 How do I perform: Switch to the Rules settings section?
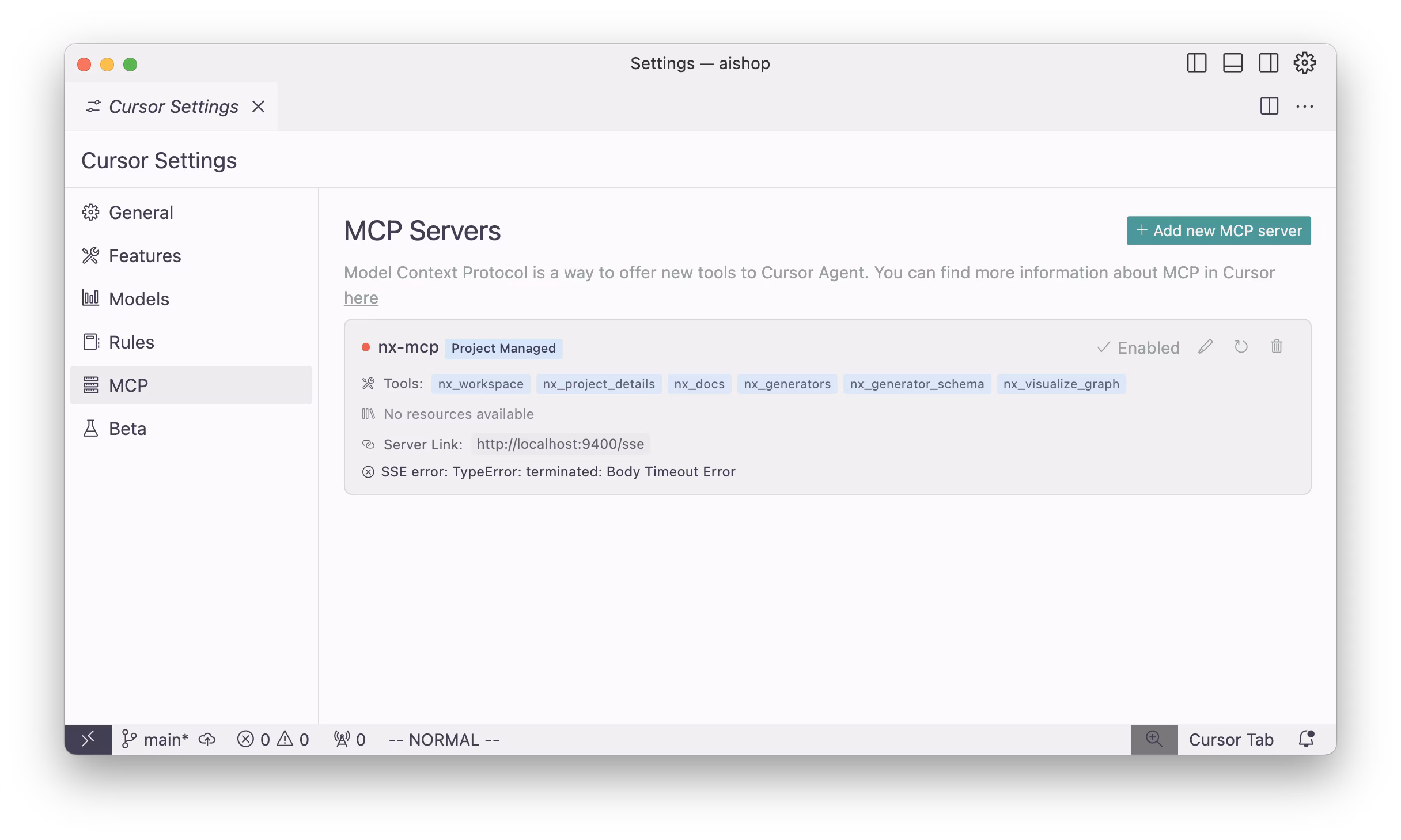131,342
